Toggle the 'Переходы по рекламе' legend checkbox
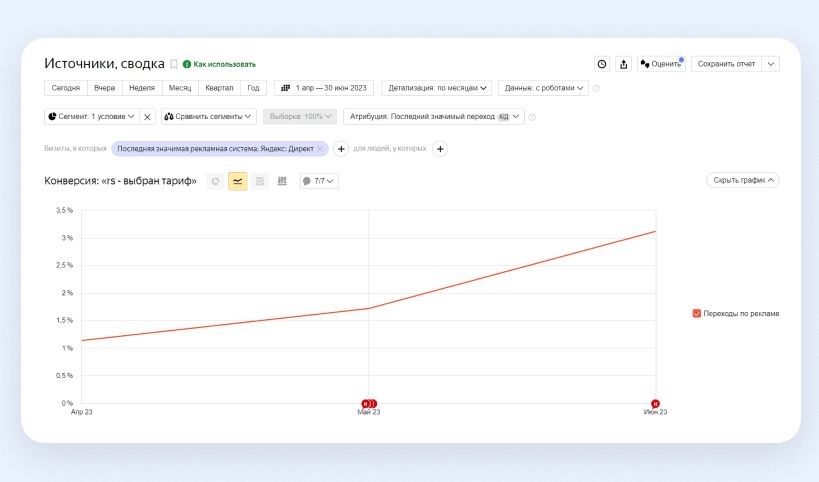Screen dimensions: 819x482 tap(697, 313)
